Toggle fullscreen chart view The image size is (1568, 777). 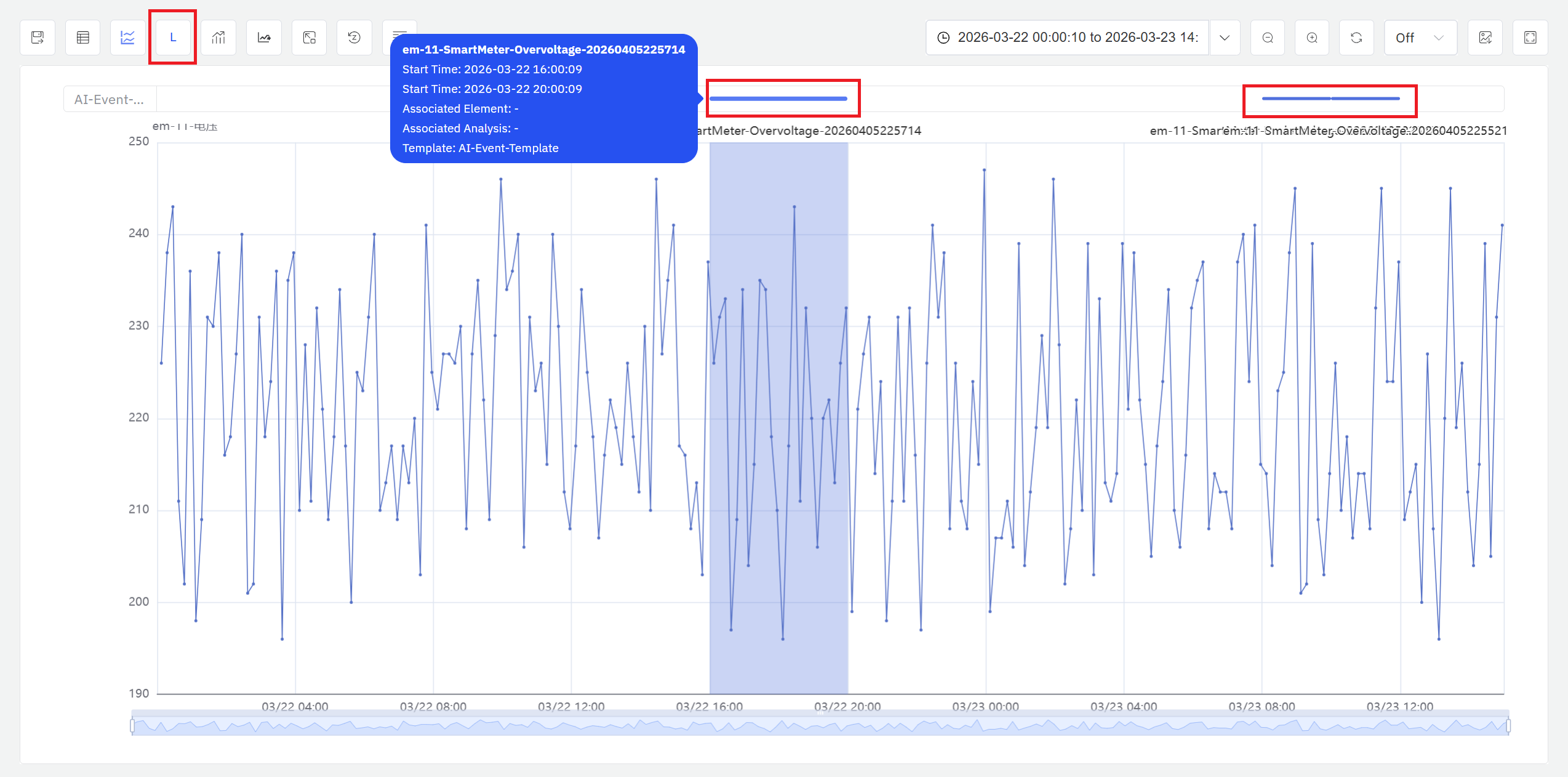point(1530,38)
